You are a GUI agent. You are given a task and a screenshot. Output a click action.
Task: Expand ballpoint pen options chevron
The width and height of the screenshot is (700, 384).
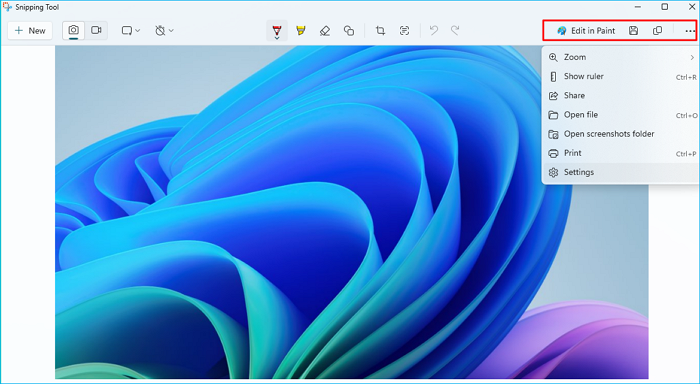(x=277, y=38)
